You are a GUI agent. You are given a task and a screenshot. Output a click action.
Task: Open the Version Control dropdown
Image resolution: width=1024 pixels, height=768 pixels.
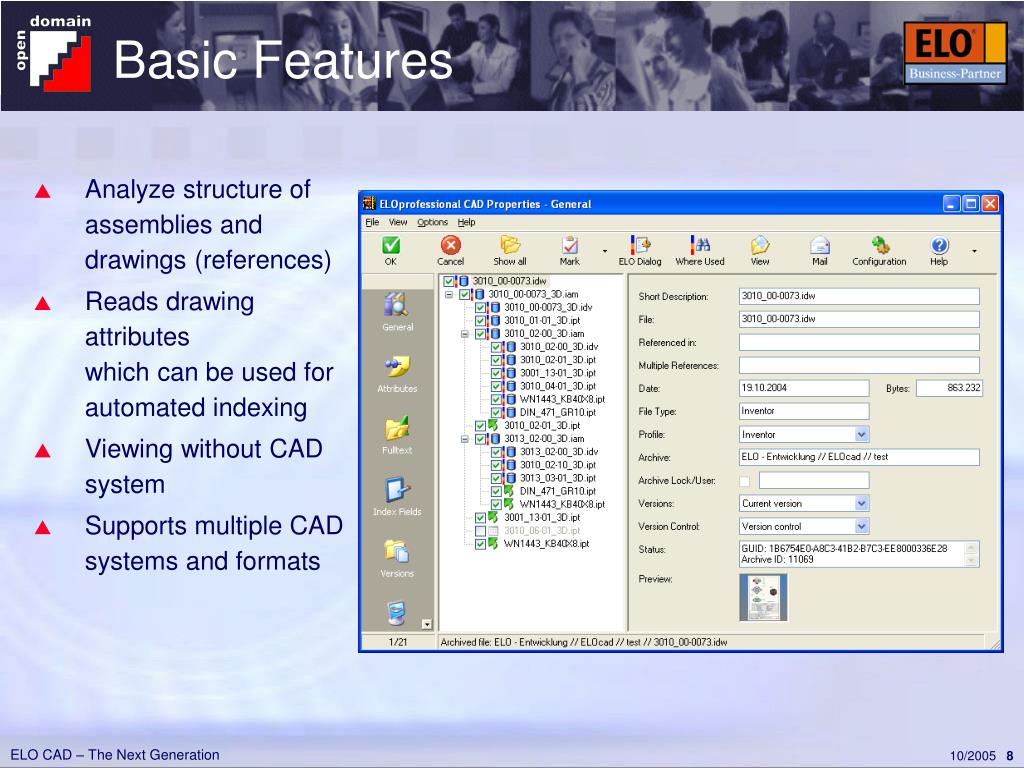tap(861, 526)
